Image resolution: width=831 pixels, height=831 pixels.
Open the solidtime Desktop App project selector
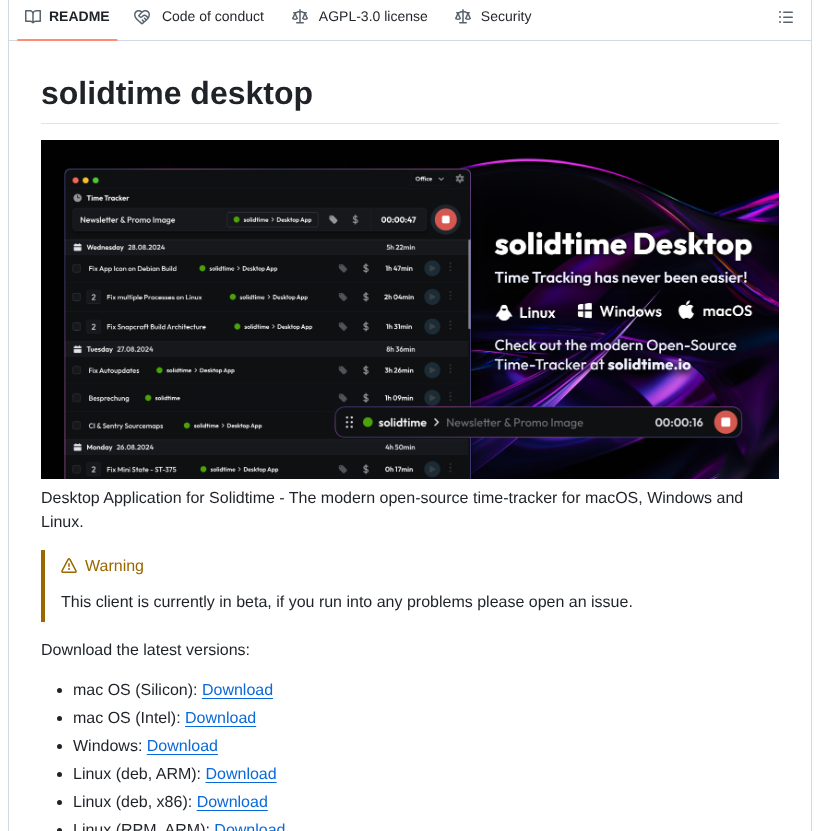272,219
